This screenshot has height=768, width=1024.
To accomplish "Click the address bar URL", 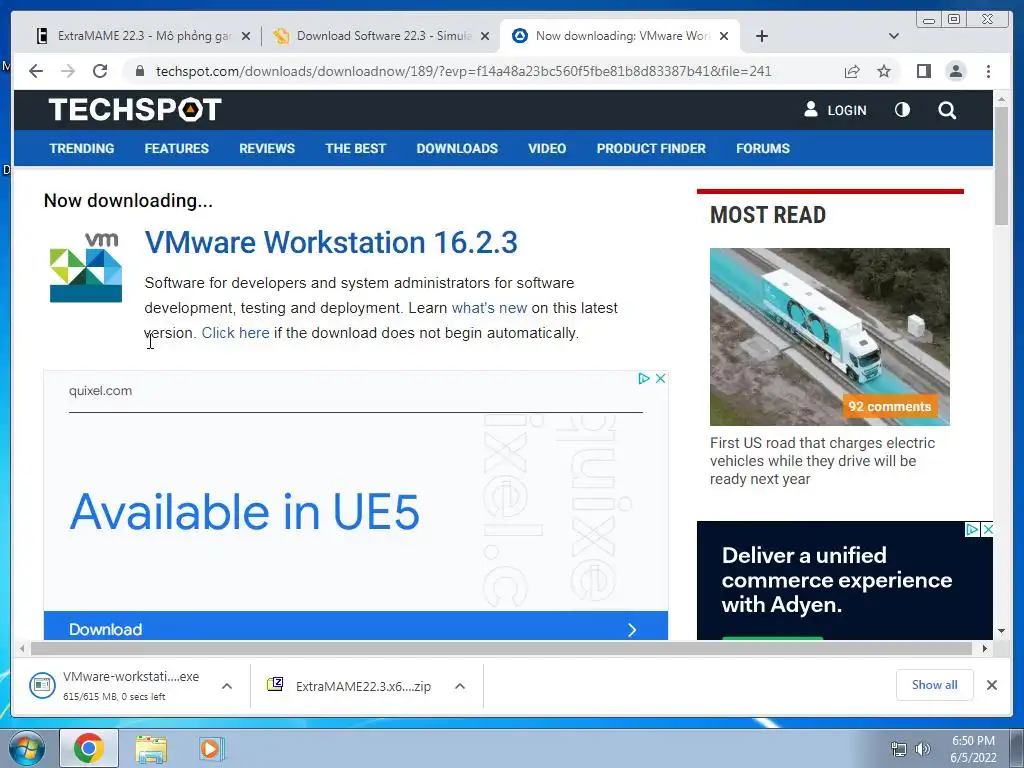I will coord(463,71).
